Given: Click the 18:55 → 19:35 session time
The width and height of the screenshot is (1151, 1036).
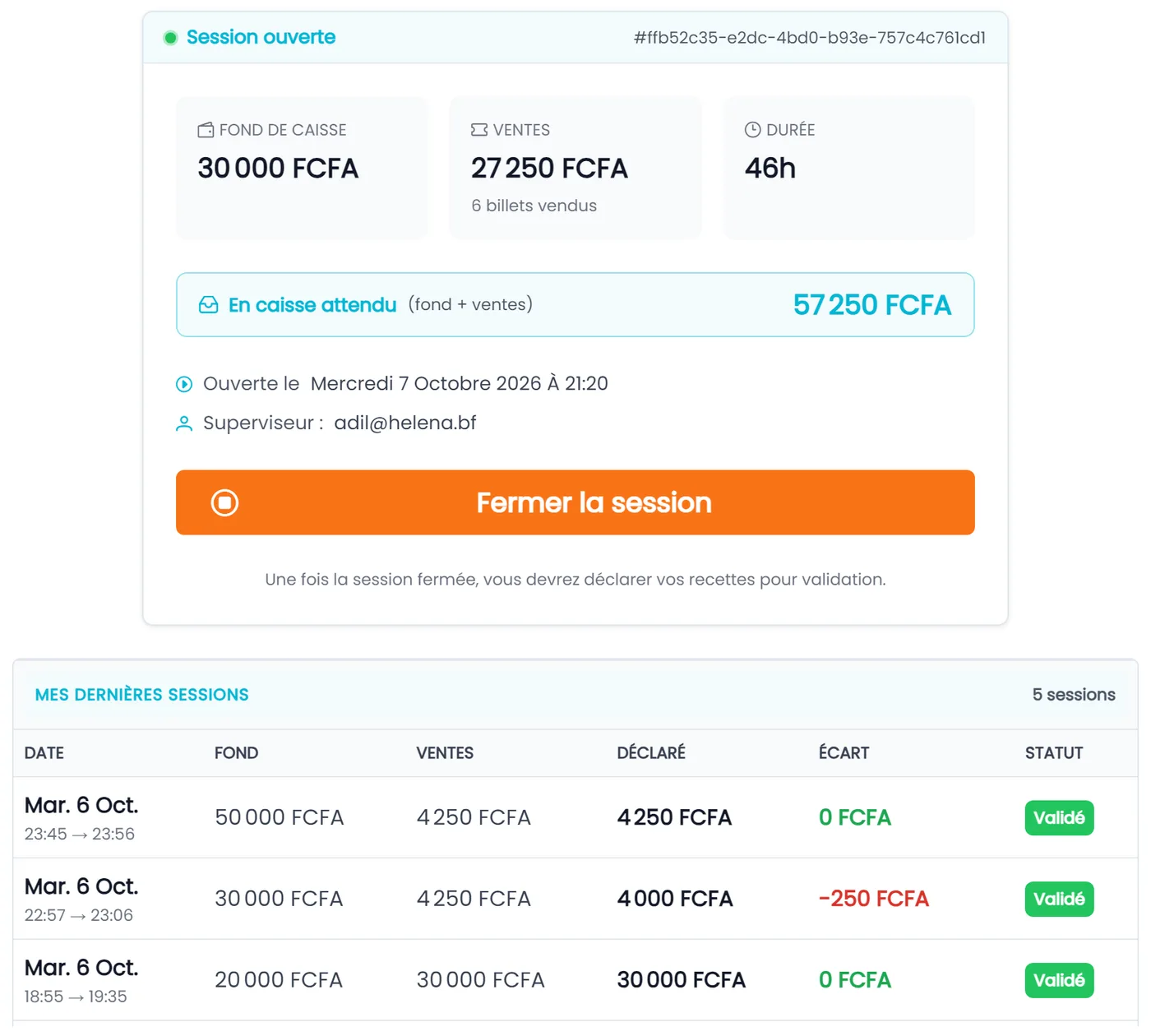Looking at the screenshot, I should click(76, 997).
